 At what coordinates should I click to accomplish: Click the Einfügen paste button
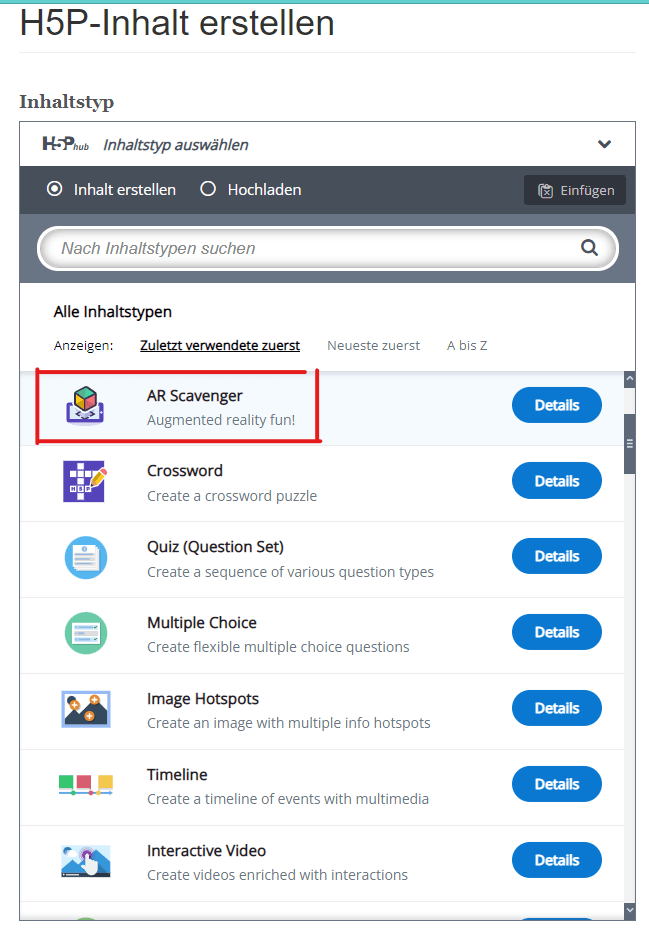point(575,190)
